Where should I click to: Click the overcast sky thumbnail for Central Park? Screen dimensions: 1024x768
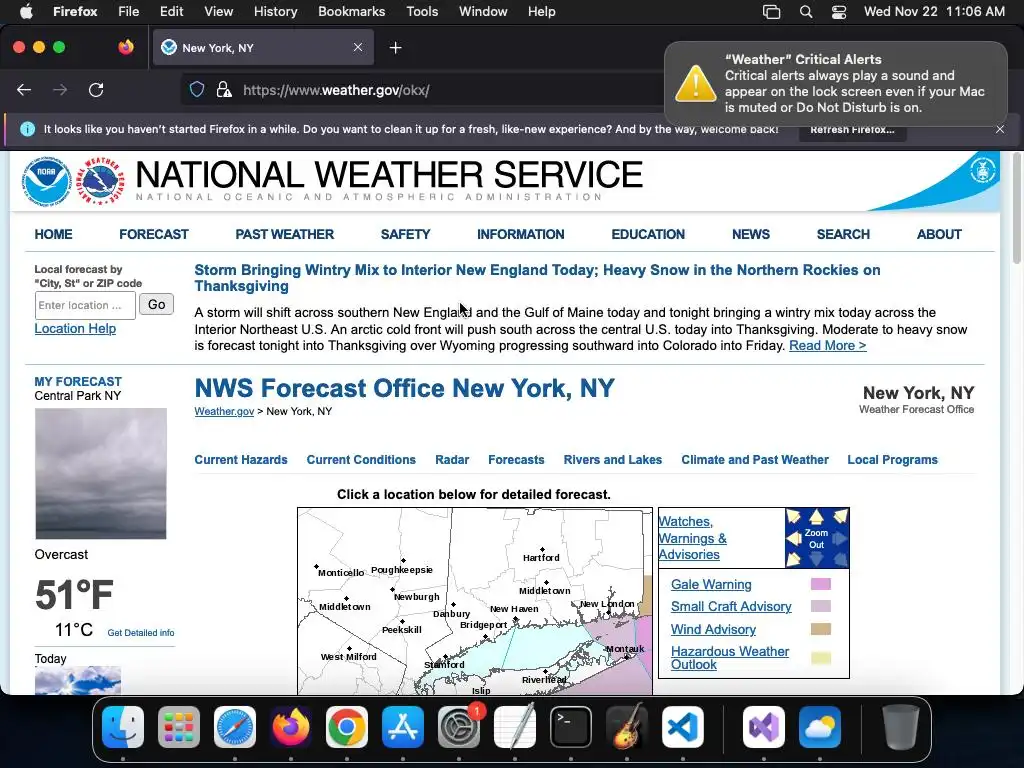pyautogui.click(x=101, y=473)
